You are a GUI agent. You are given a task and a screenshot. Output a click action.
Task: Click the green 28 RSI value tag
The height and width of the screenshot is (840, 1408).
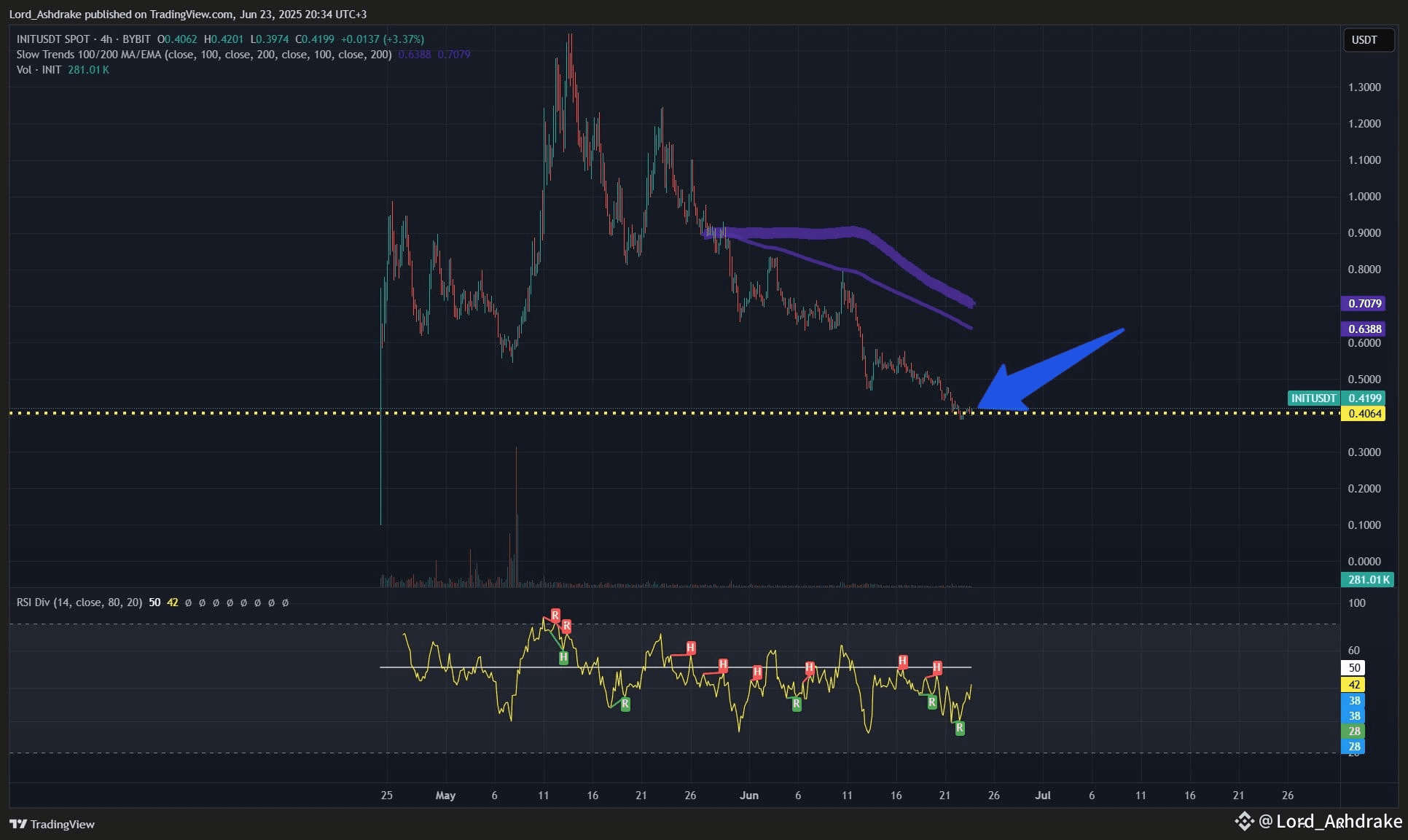1354,731
